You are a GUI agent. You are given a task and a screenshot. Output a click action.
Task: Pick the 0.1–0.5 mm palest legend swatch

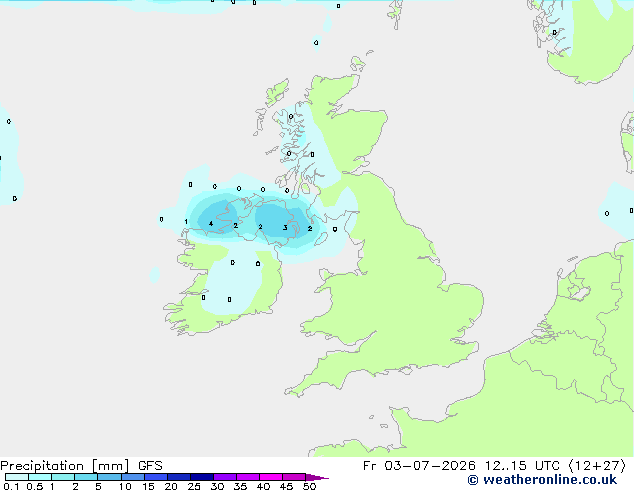click(x=17, y=477)
